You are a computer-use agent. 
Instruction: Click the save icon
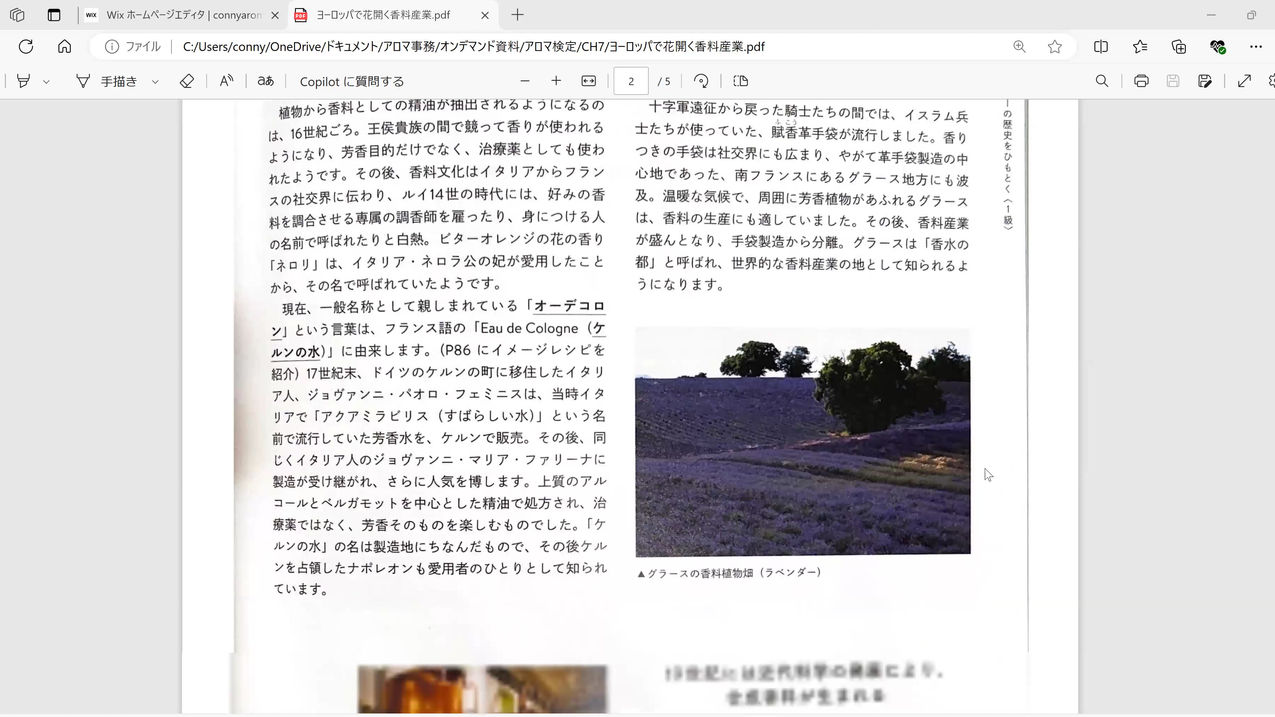click(1173, 81)
